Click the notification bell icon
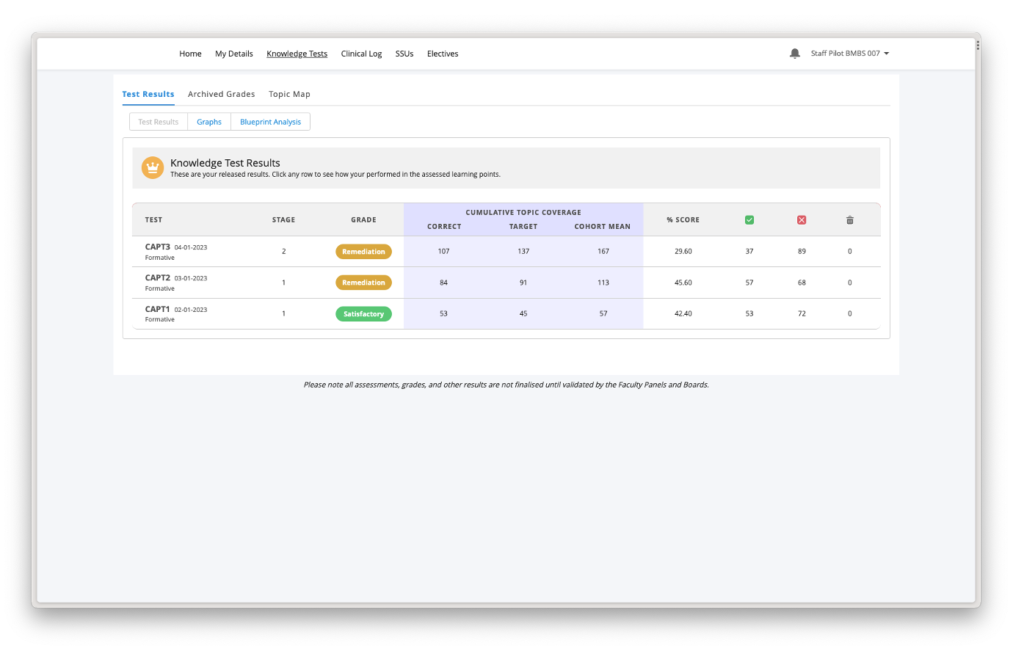The image size is (1024, 651). (795, 53)
